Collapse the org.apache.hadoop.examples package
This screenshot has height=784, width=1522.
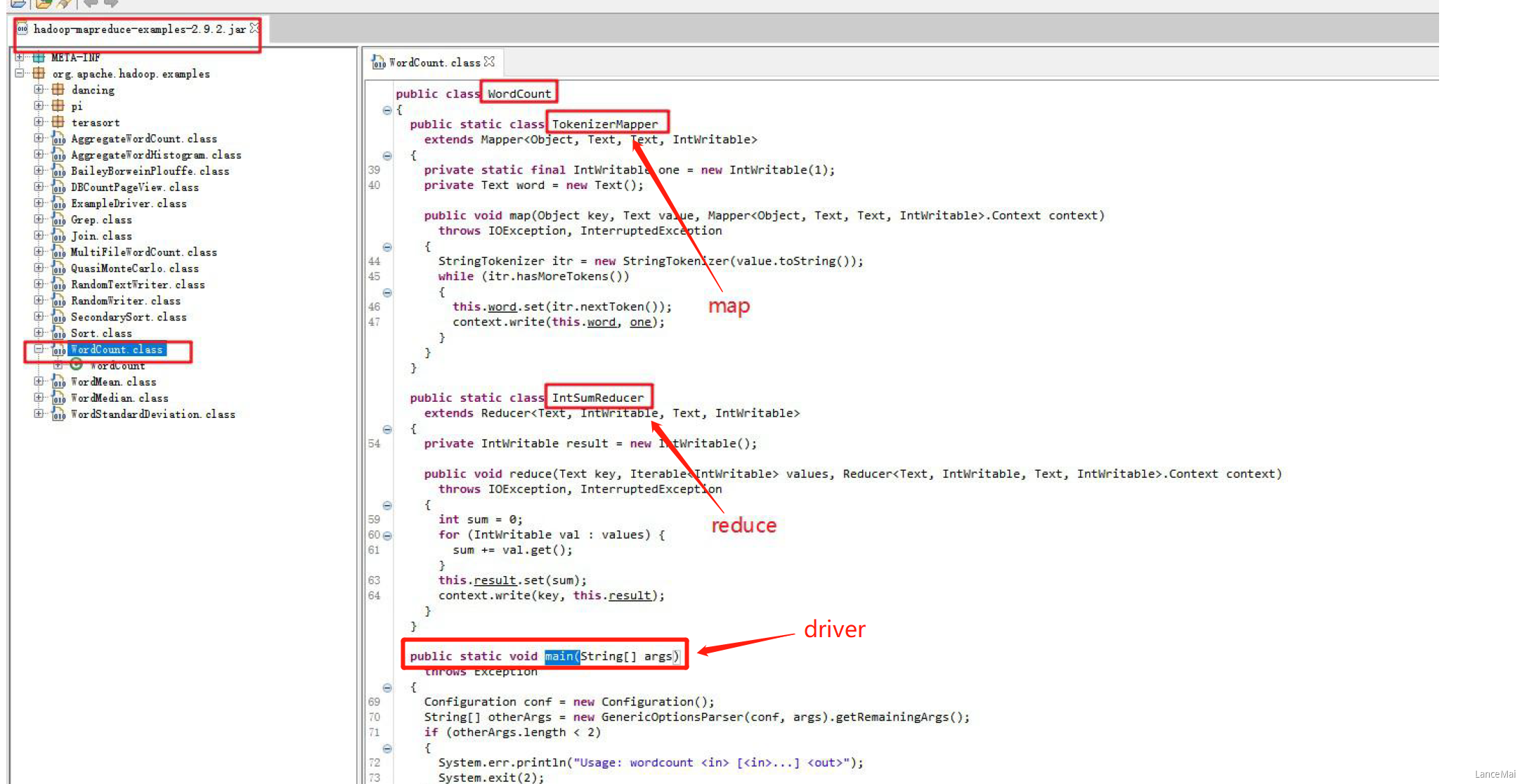click(20, 73)
